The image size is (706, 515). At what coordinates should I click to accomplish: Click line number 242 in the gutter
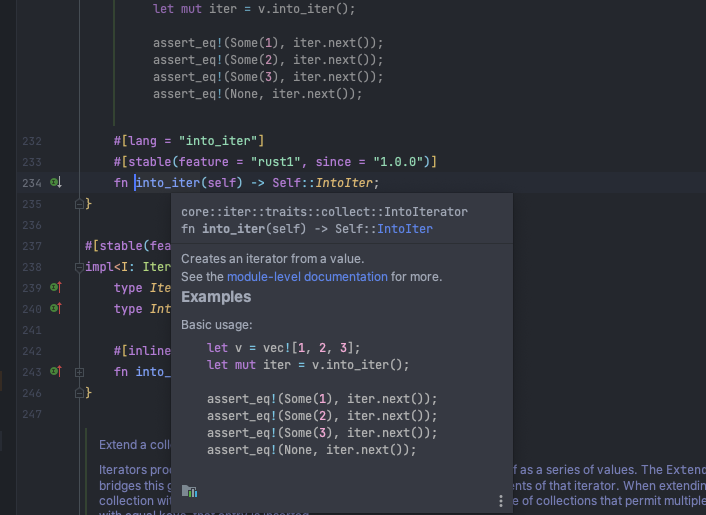pos(32,351)
